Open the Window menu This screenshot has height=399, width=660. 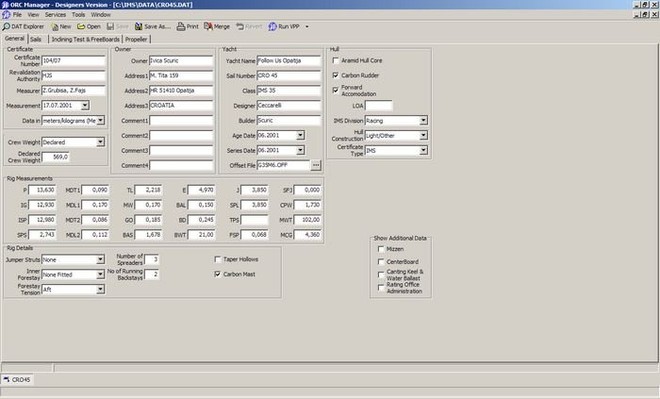point(101,15)
